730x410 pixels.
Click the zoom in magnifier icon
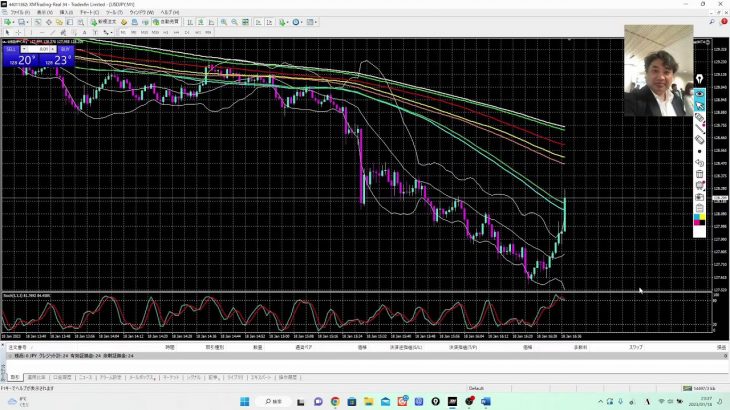click(x=223, y=22)
